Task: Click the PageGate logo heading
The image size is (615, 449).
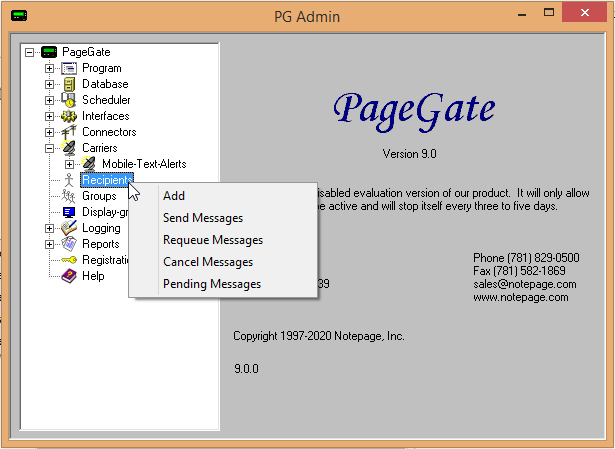Action: click(414, 111)
